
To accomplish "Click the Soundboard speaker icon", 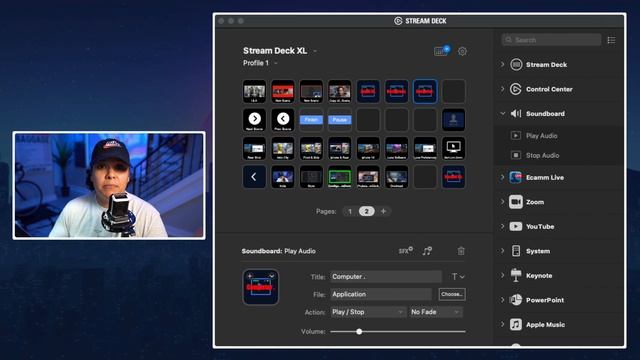I will (x=516, y=113).
